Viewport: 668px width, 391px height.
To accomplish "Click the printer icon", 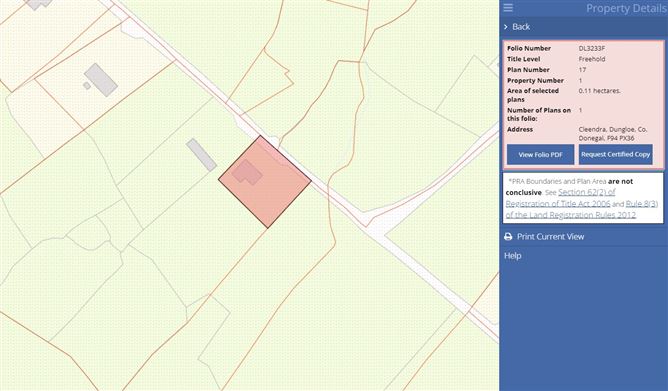I will point(508,236).
